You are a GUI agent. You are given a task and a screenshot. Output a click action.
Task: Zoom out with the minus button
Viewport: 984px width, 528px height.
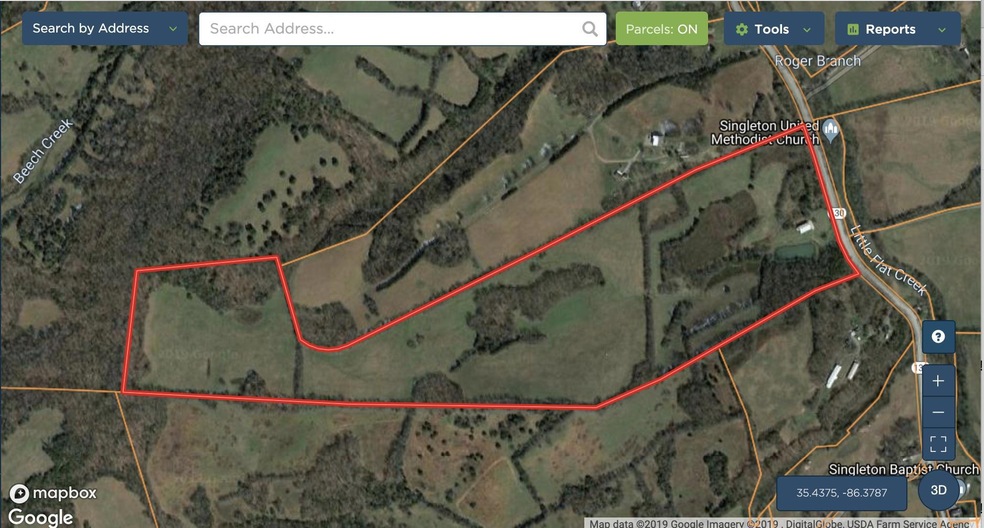click(938, 412)
